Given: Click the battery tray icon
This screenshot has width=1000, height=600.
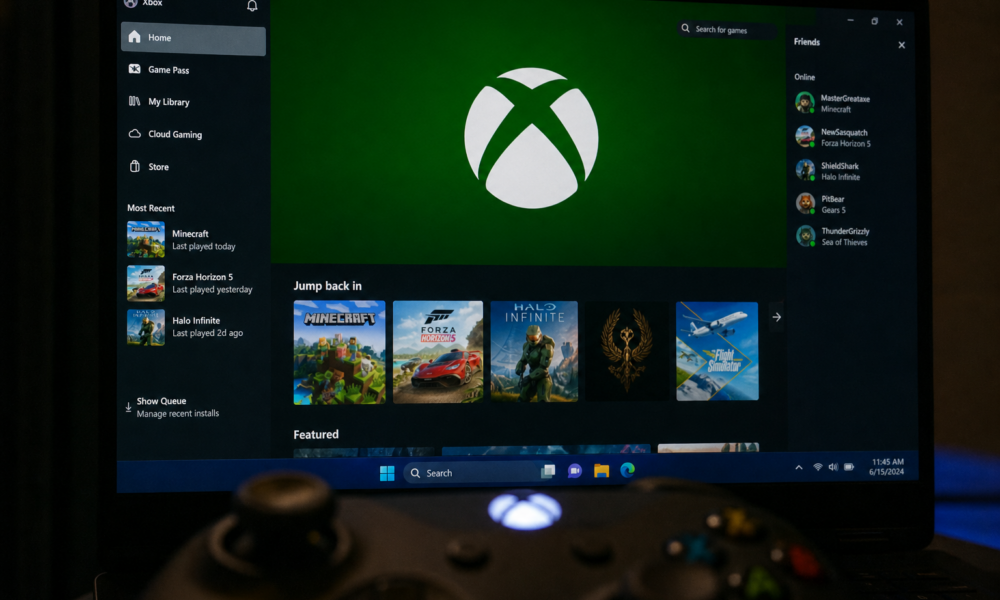Looking at the screenshot, I should pos(849,467).
